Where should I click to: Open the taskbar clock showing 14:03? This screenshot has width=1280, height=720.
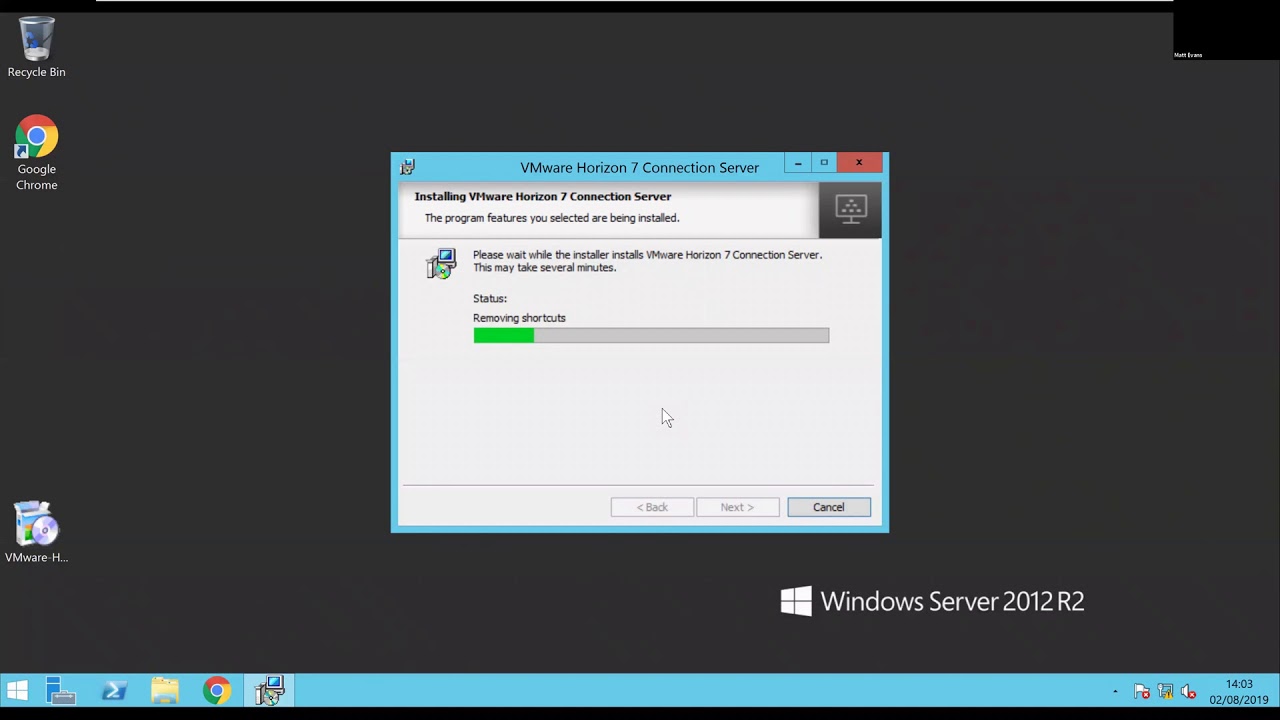[1238, 692]
